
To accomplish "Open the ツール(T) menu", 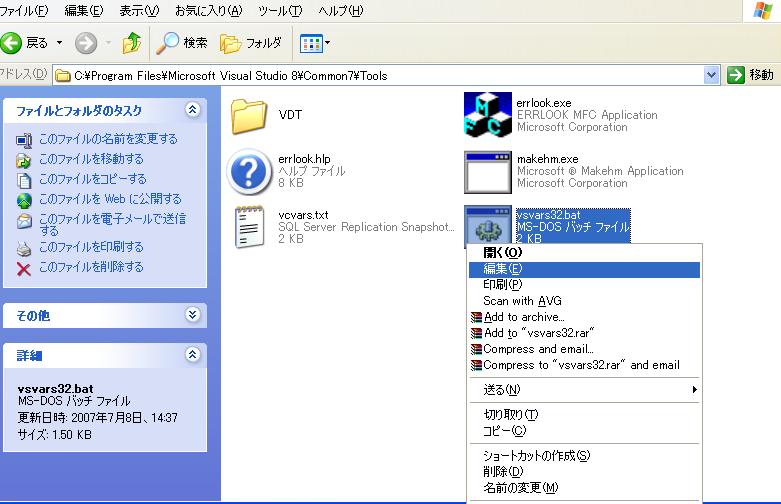I will [280, 10].
